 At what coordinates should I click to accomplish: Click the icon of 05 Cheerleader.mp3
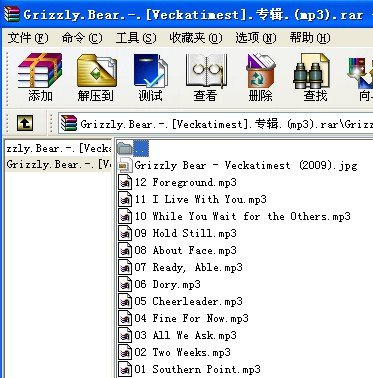pyautogui.click(x=125, y=301)
